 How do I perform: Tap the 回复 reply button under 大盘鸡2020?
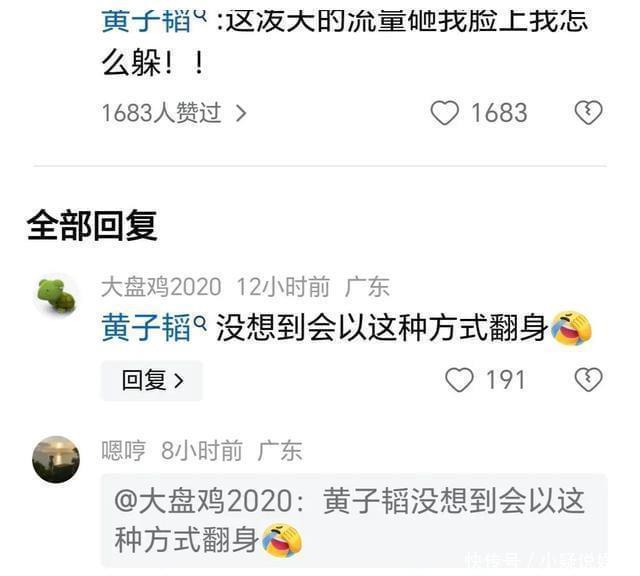[x=152, y=380]
